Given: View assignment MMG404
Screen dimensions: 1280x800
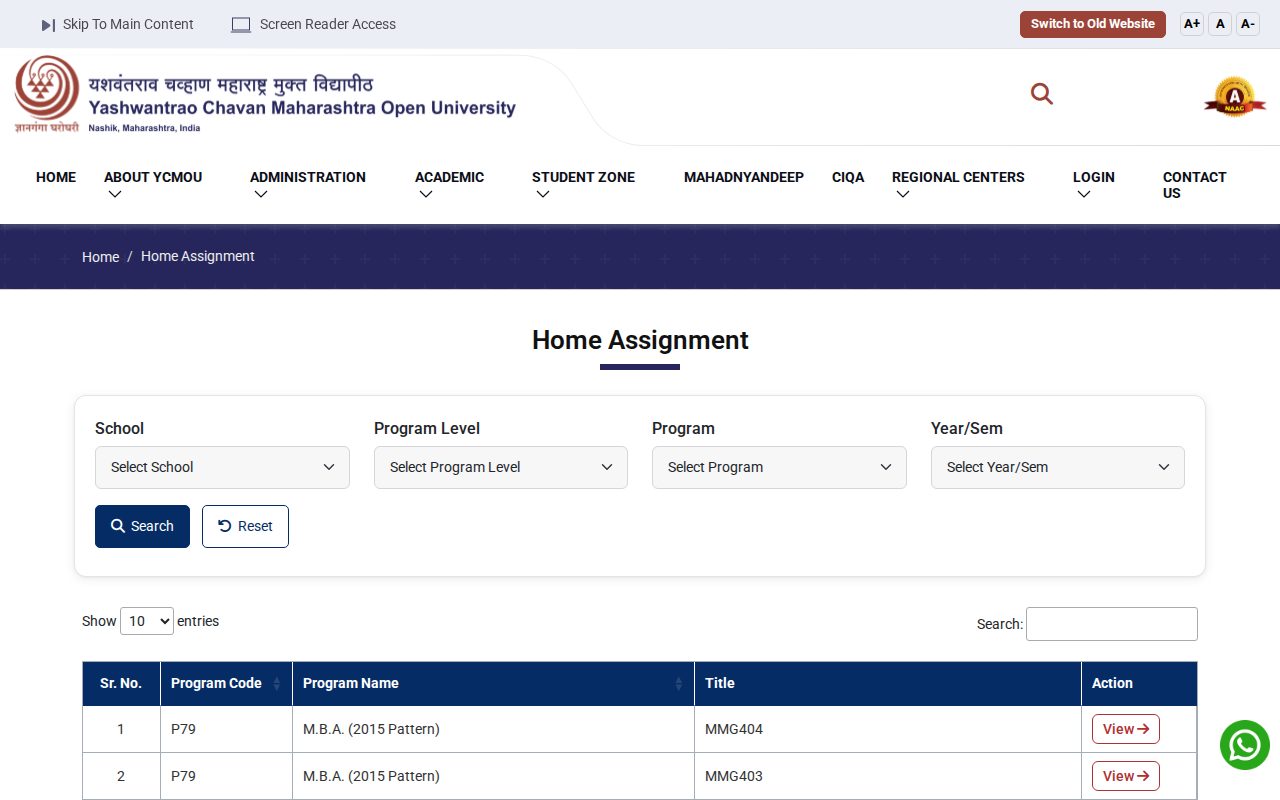Looking at the screenshot, I should tap(1126, 729).
